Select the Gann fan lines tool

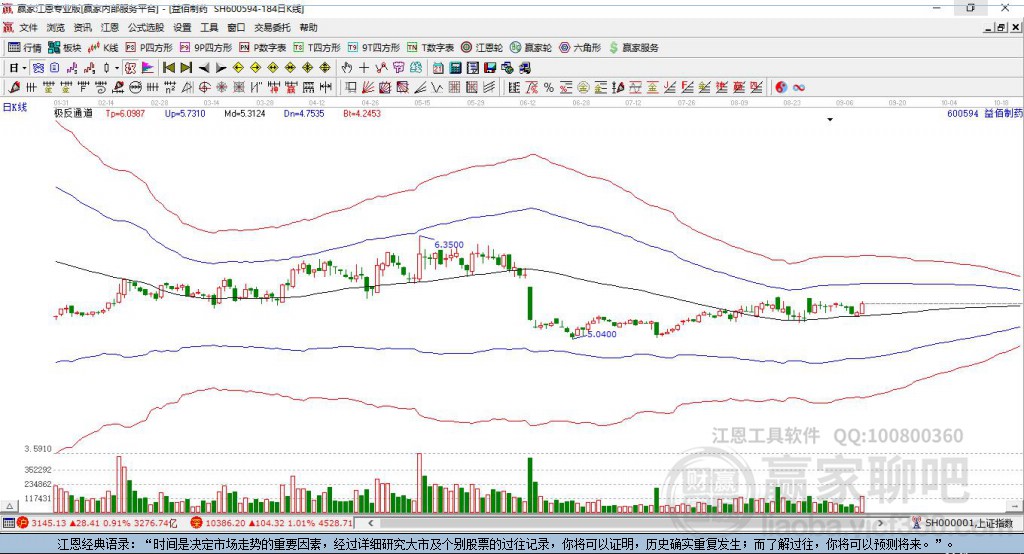point(368,88)
